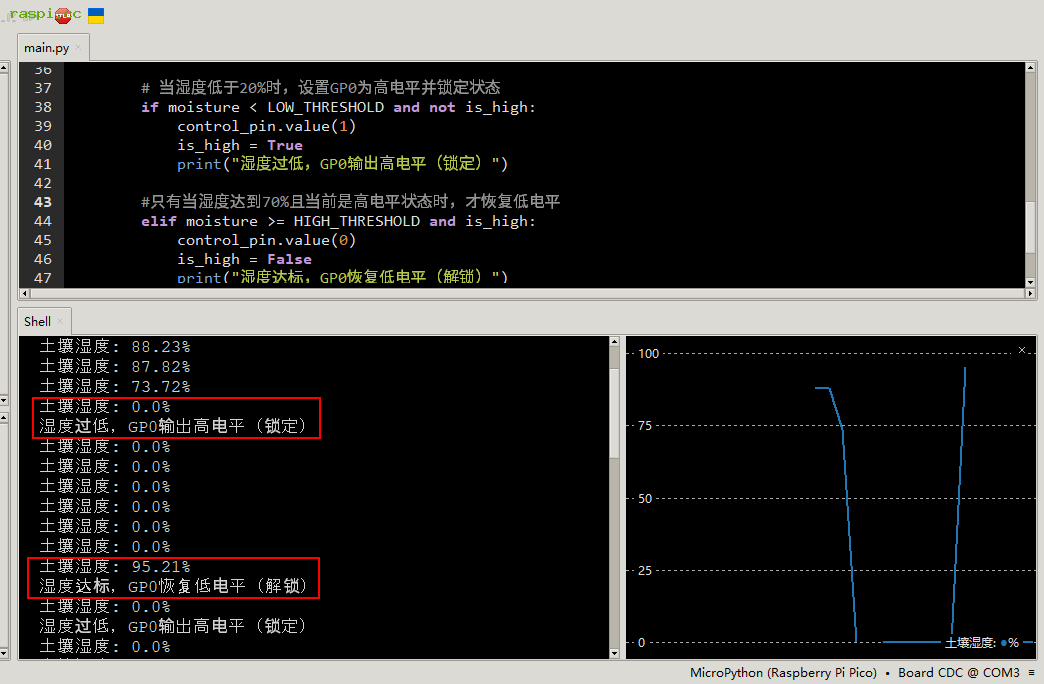1044x684 pixels.
Task: Click the MicroPython (Raspberry Pi Pico) interpreter label
Action: click(x=783, y=673)
